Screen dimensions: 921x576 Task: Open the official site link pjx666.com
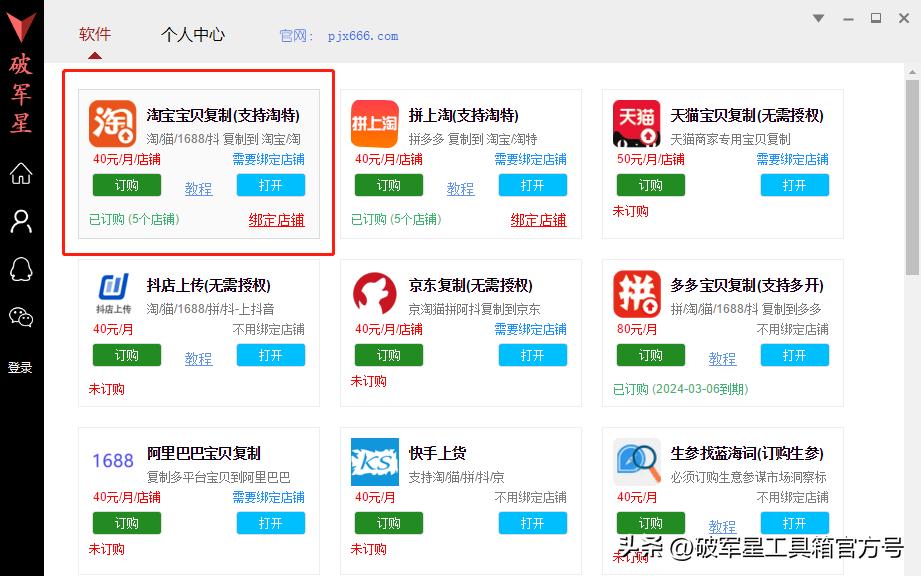point(363,35)
